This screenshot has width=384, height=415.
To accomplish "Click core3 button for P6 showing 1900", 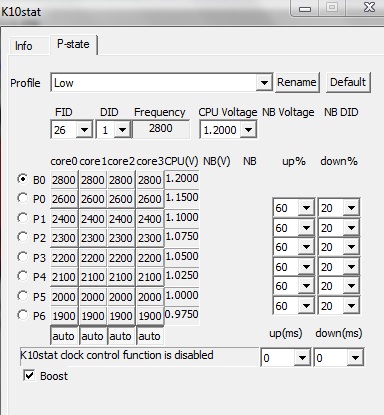I will pyautogui.click(x=150, y=316).
